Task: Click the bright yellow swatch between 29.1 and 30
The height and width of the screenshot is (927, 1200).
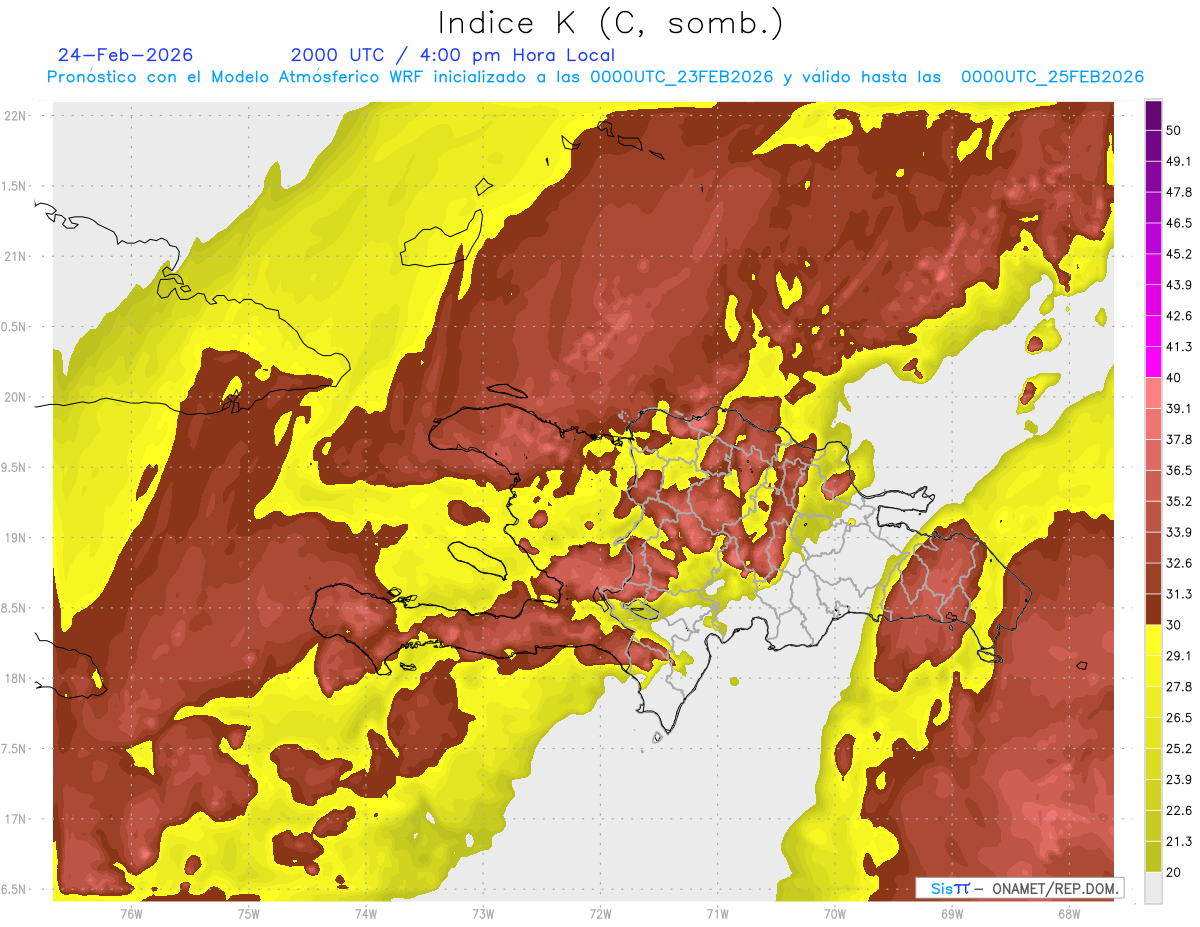Action: pyautogui.click(x=1153, y=640)
